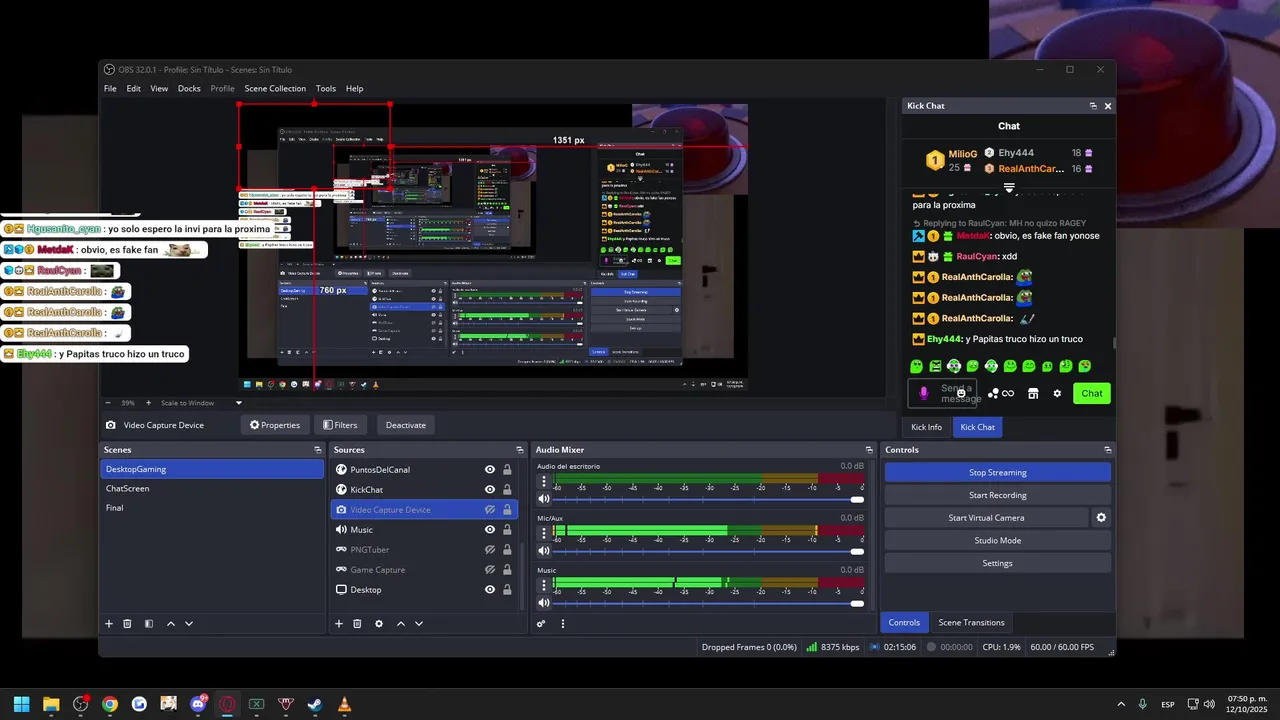Open the Mic/Aux three-dot options menu
Screen dimensions: 1280x720
tap(544, 533)
